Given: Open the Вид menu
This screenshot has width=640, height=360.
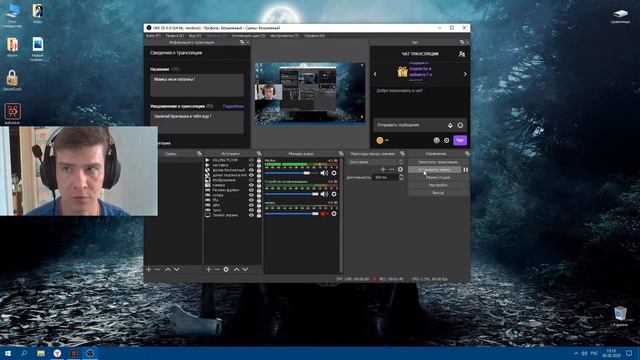Looking at the screenshot, I should [x=195, y=36].
